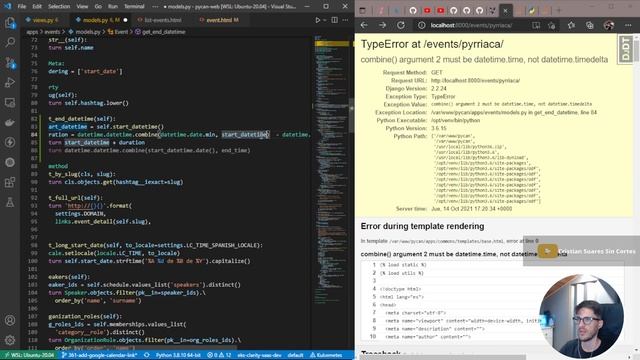Expand the overflow menu ellipsis in title bar
The width and height of the screenshot is (640, 360).
click(155, 7)
